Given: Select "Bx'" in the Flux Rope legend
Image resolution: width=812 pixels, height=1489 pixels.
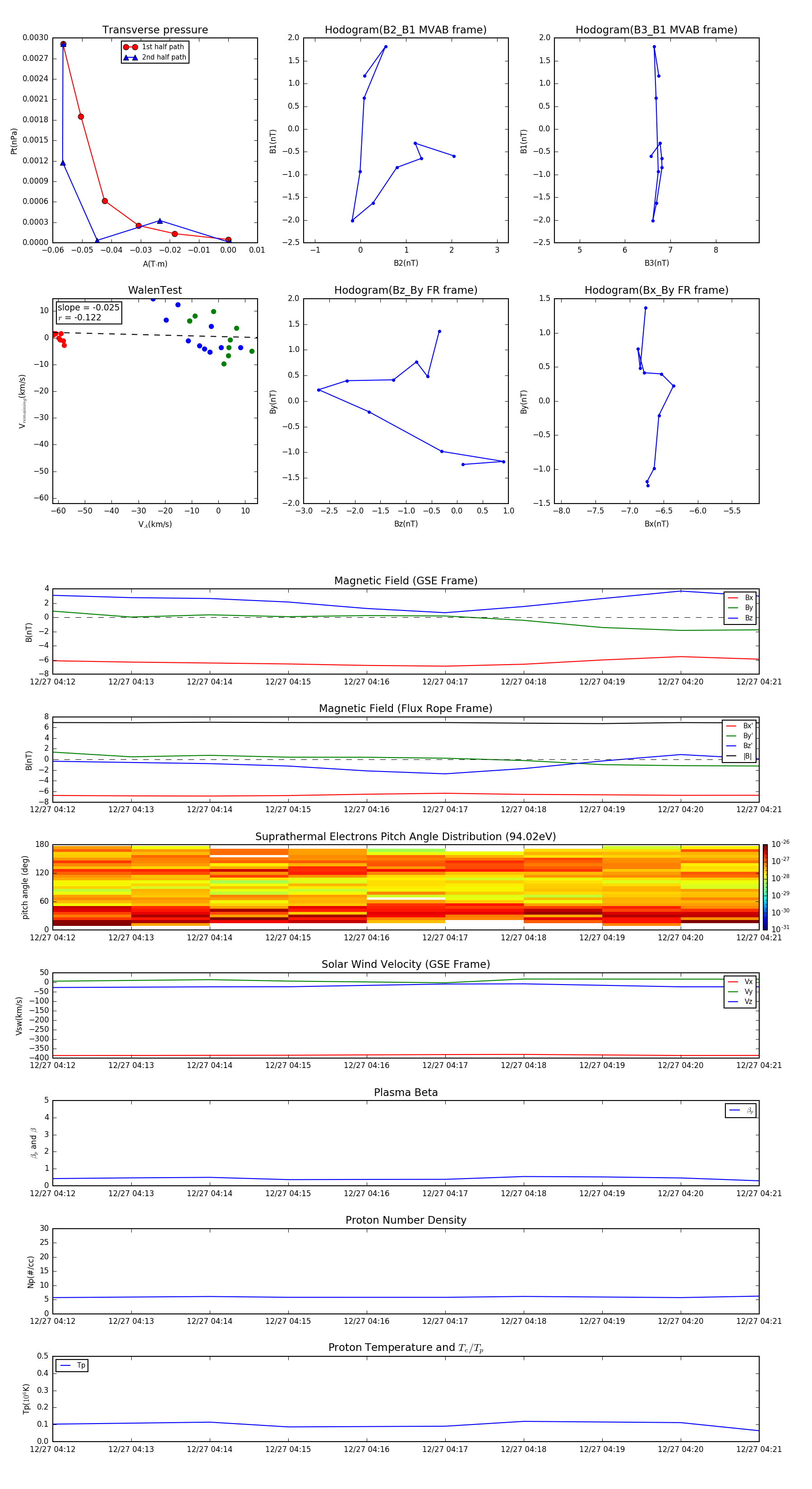Looking at the screenshot, I should [x=740, y=726].
